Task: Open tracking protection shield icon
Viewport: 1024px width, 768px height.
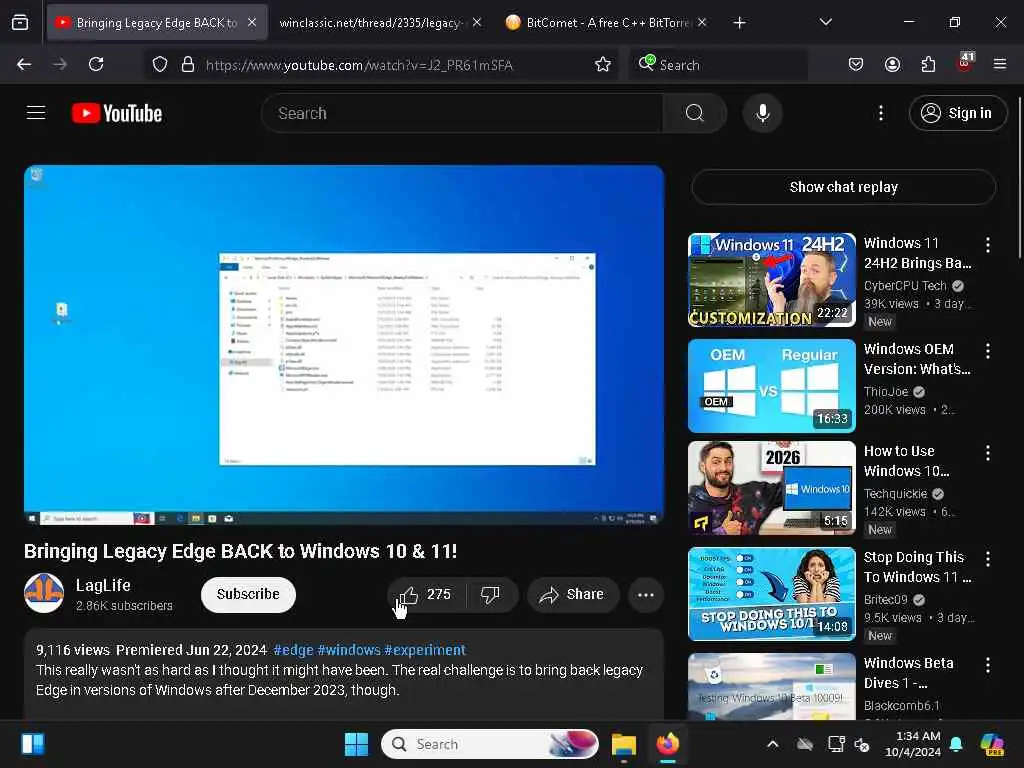Action: [x=160, y=65]
